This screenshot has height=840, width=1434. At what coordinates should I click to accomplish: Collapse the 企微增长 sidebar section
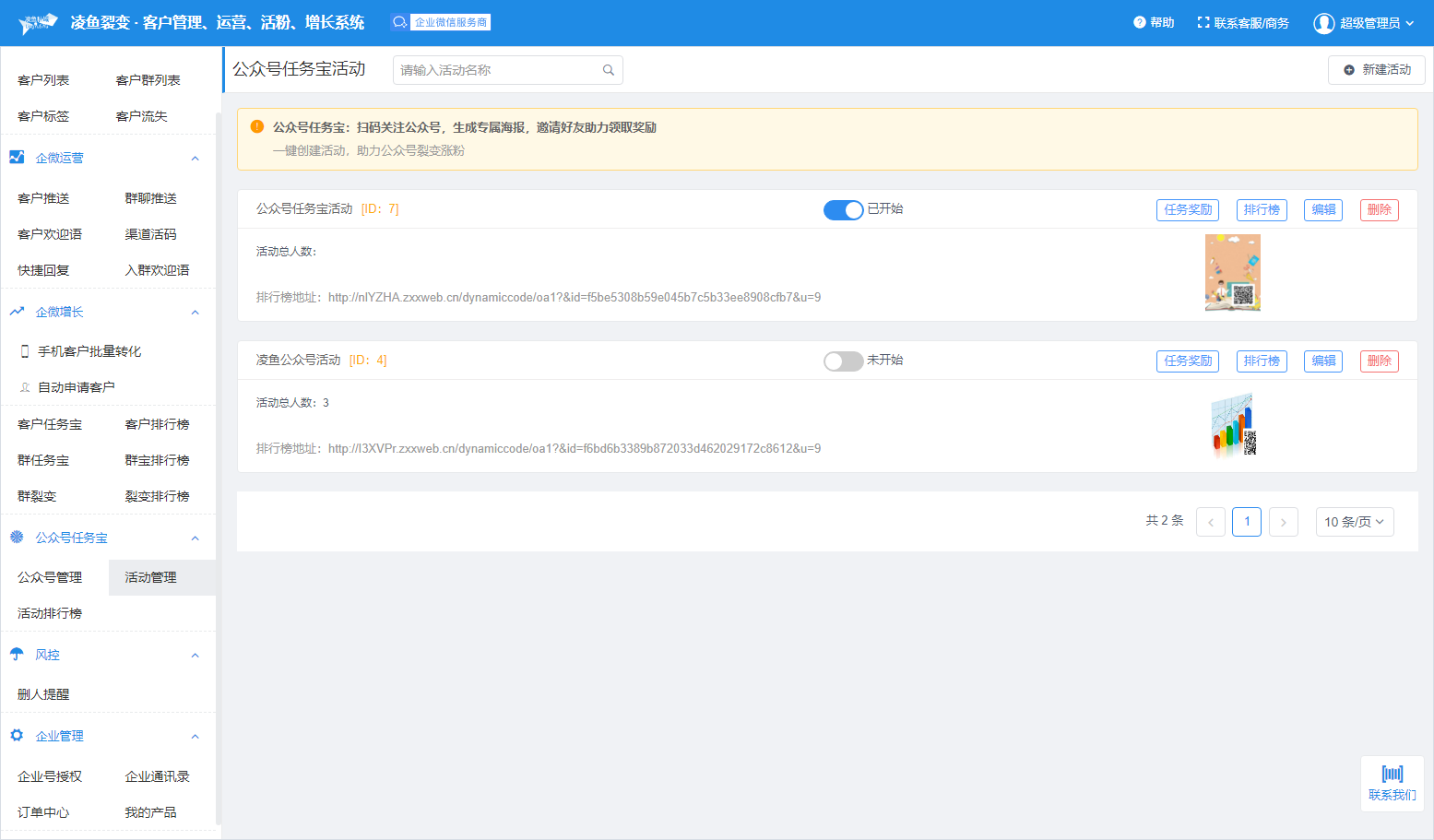pos(195,313)
